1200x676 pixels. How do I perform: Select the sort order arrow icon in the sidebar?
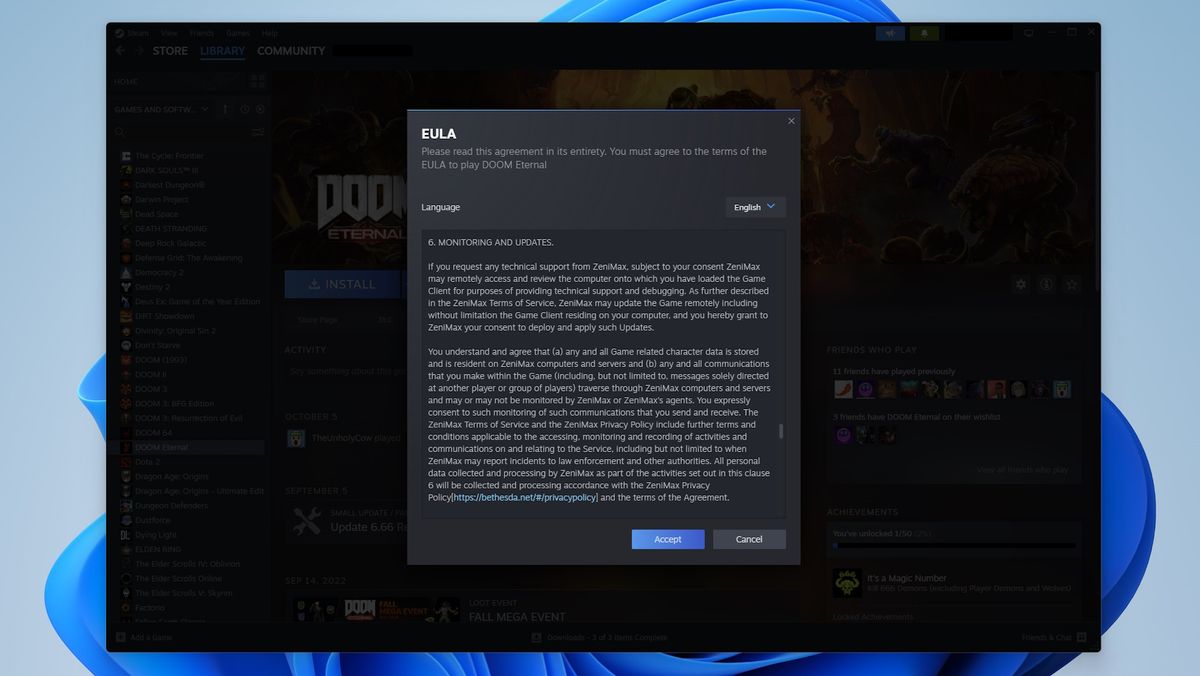[x=225, y=110]
